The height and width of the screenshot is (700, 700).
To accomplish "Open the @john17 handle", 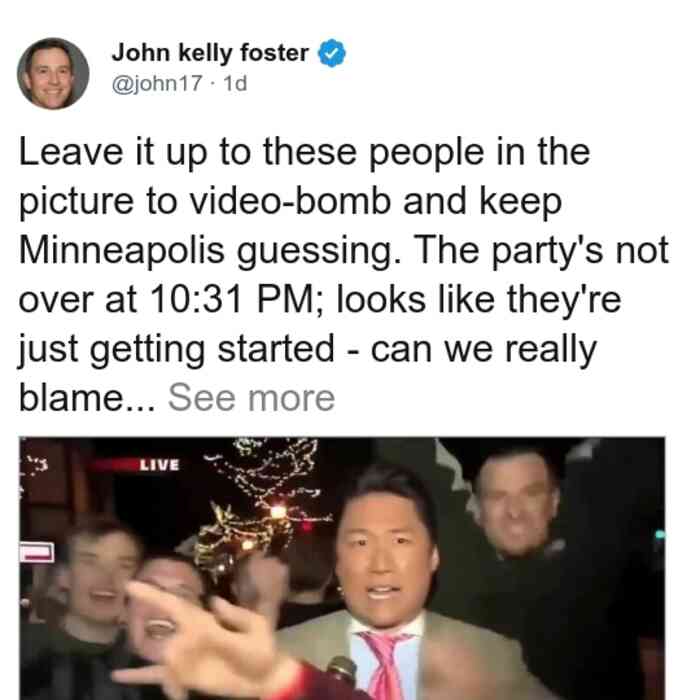I will click(x=157, y=83).
